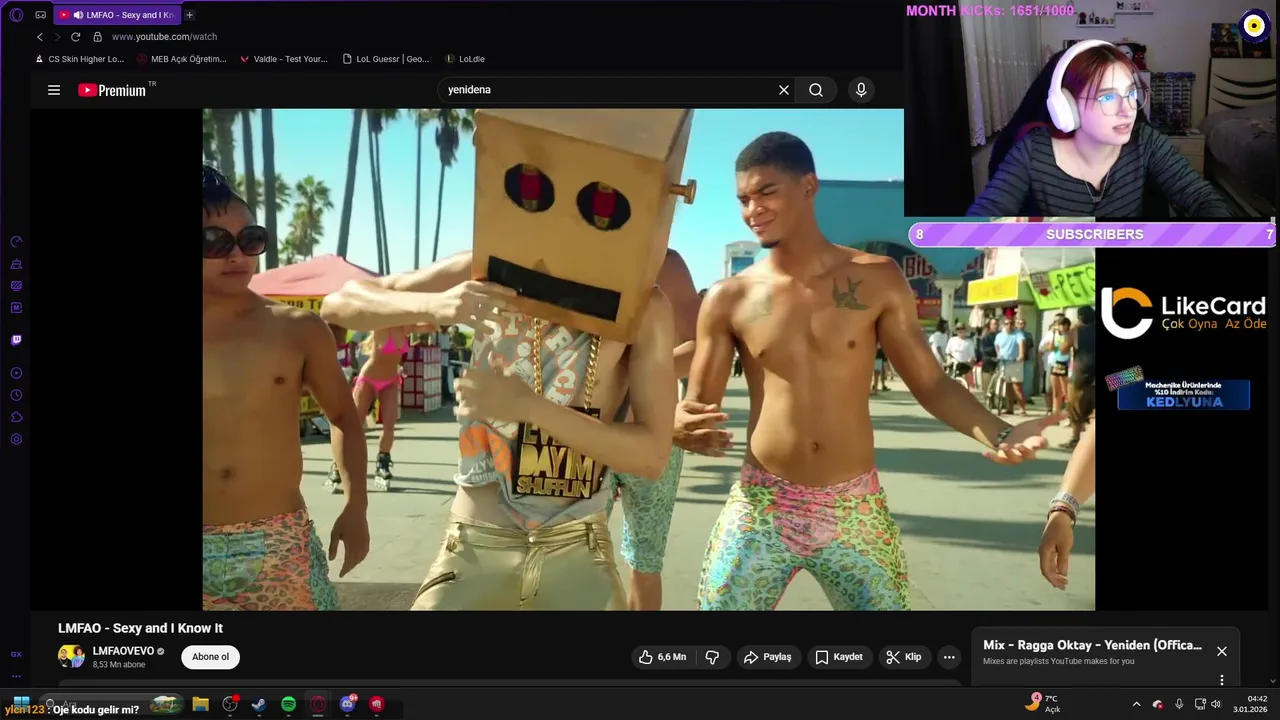1280x720 pixels.
Task: Open LoL Guessr bookmark
Action: pos(386,59)
